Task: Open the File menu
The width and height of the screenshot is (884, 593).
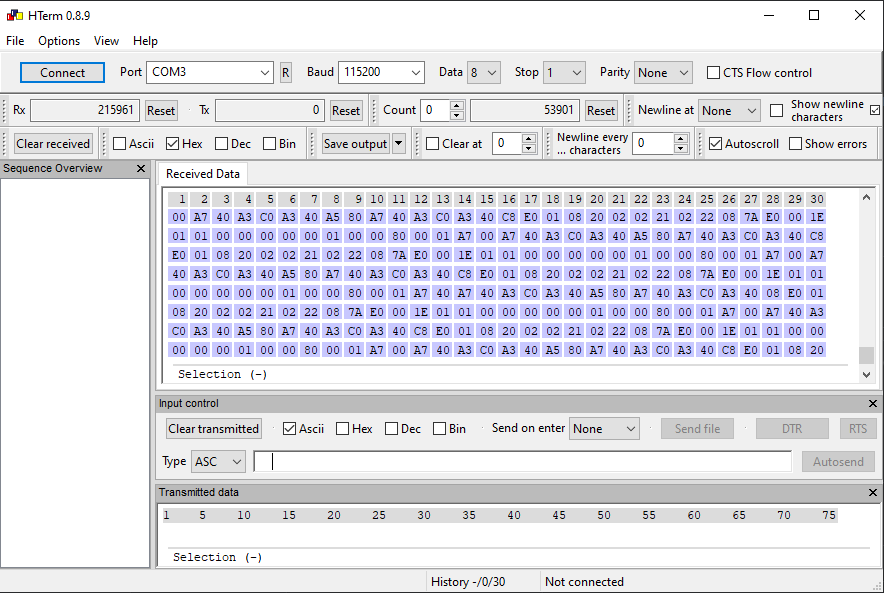Action: [15, 41]
